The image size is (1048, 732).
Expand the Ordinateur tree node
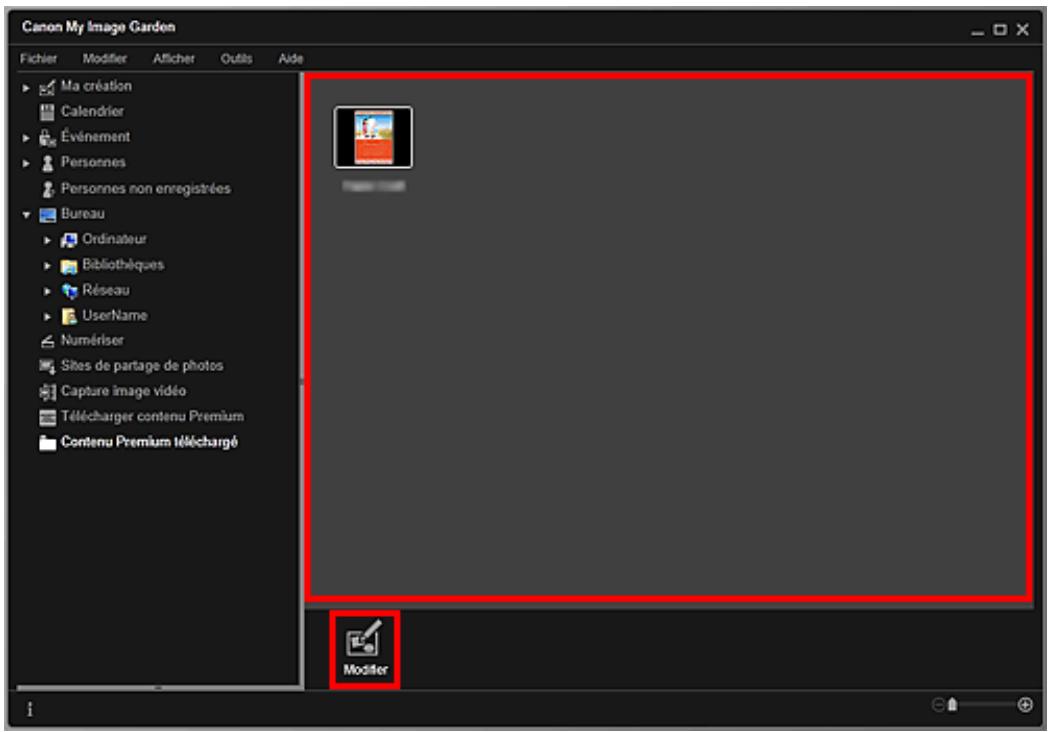(x=47, y=240)
